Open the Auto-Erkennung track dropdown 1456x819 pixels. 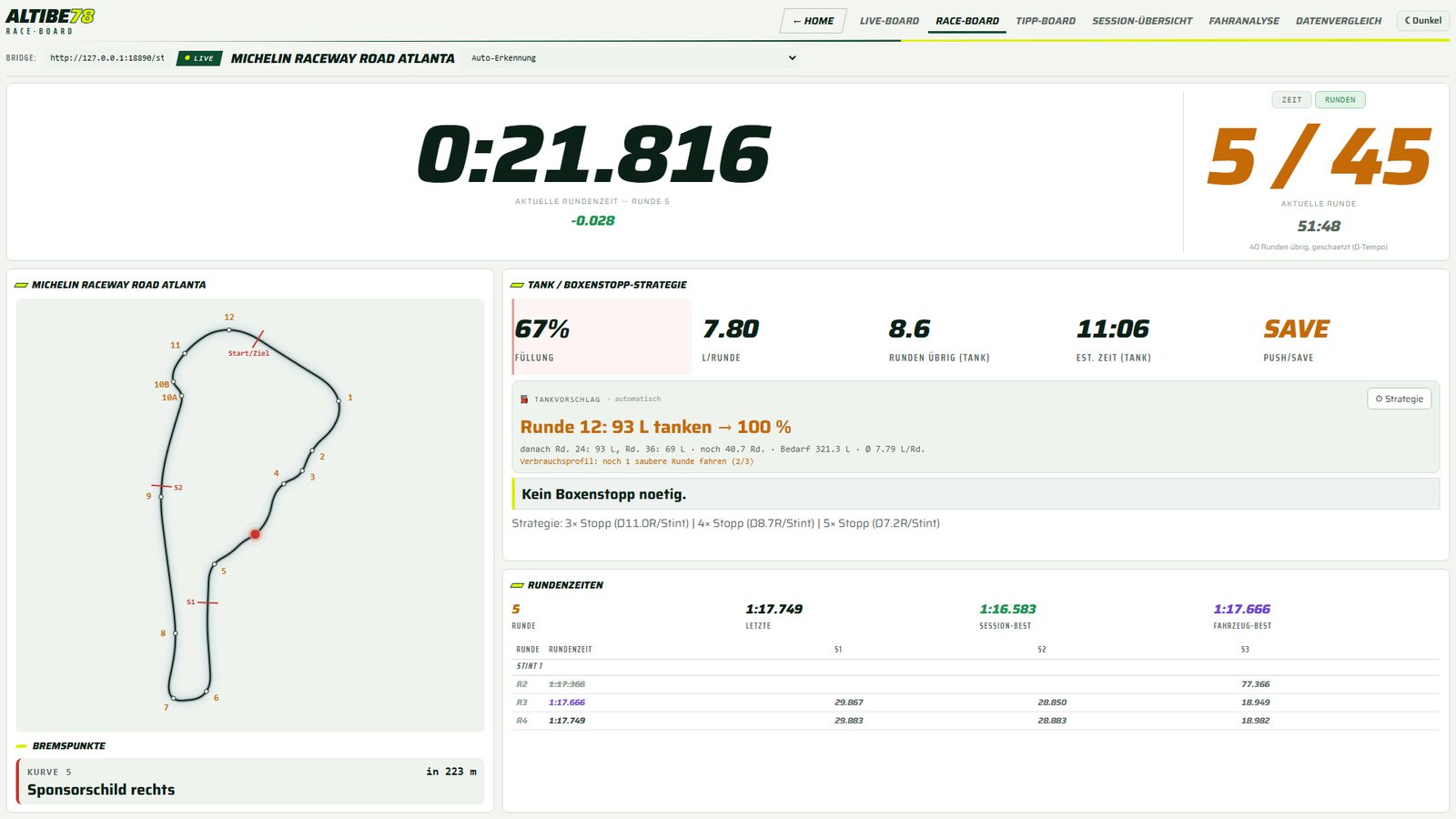coord(632,57)
